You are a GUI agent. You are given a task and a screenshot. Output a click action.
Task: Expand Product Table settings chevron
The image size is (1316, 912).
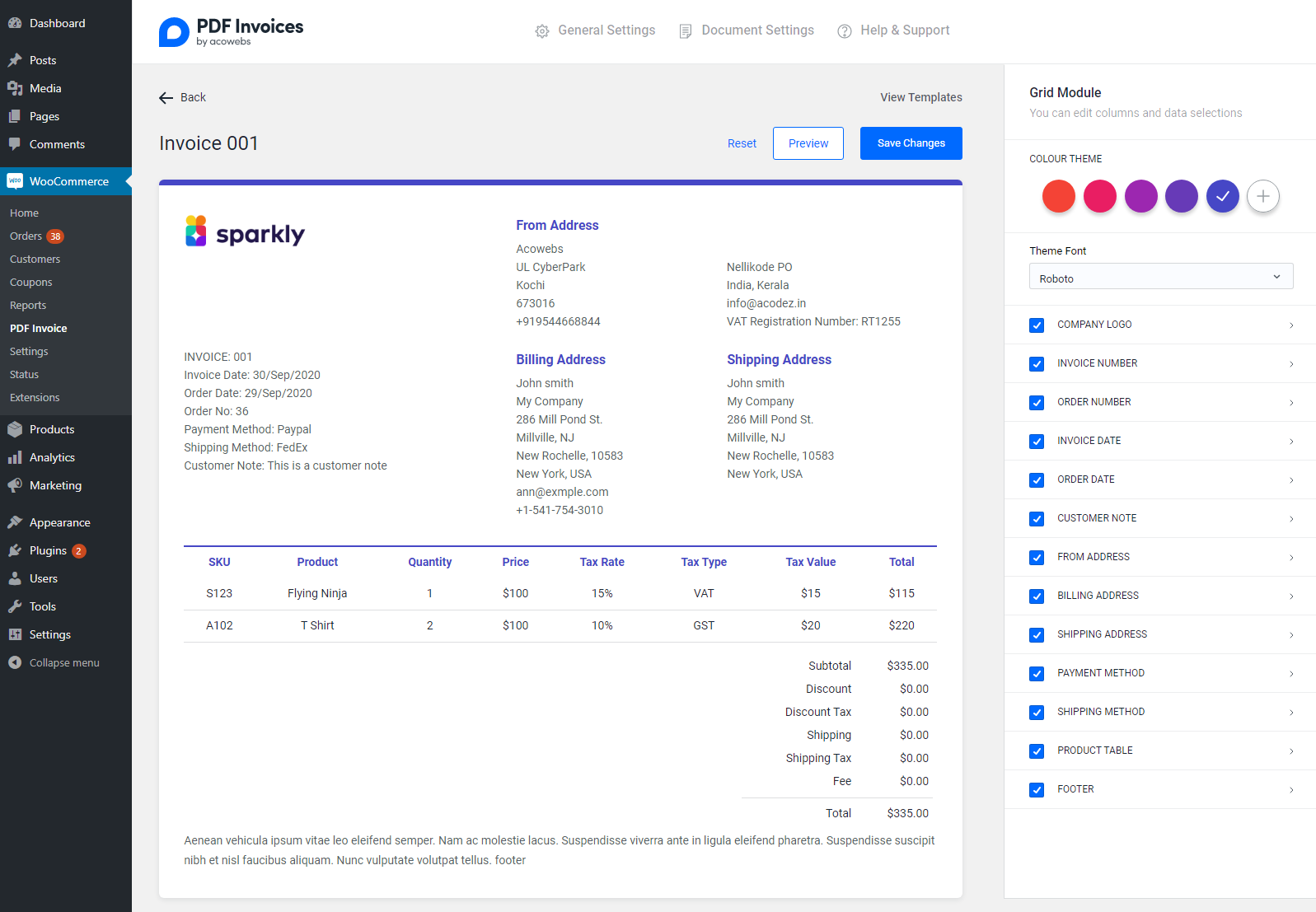click(x=1291, y=751)
